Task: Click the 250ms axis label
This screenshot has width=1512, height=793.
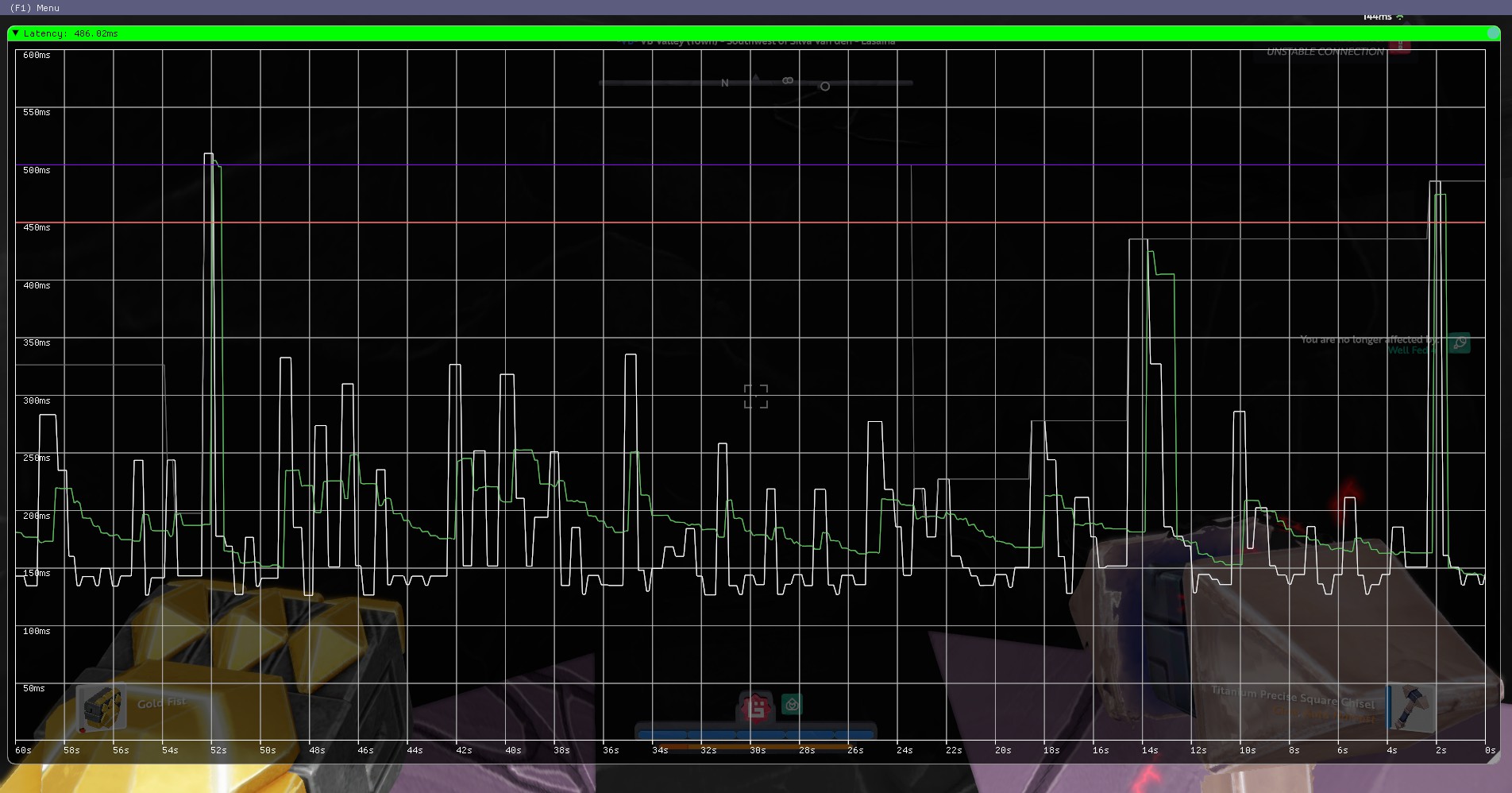Action: click(x=37, y=458)
